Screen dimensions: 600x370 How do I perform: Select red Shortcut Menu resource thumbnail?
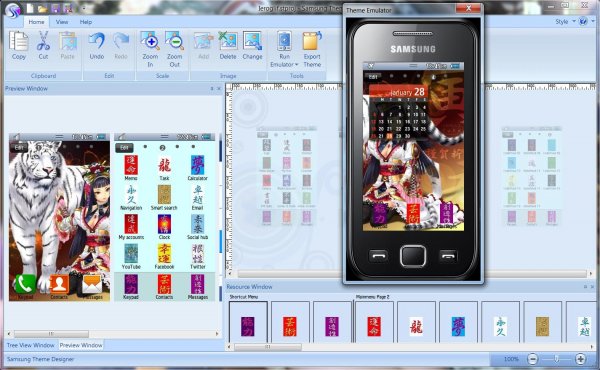(290, 322)
